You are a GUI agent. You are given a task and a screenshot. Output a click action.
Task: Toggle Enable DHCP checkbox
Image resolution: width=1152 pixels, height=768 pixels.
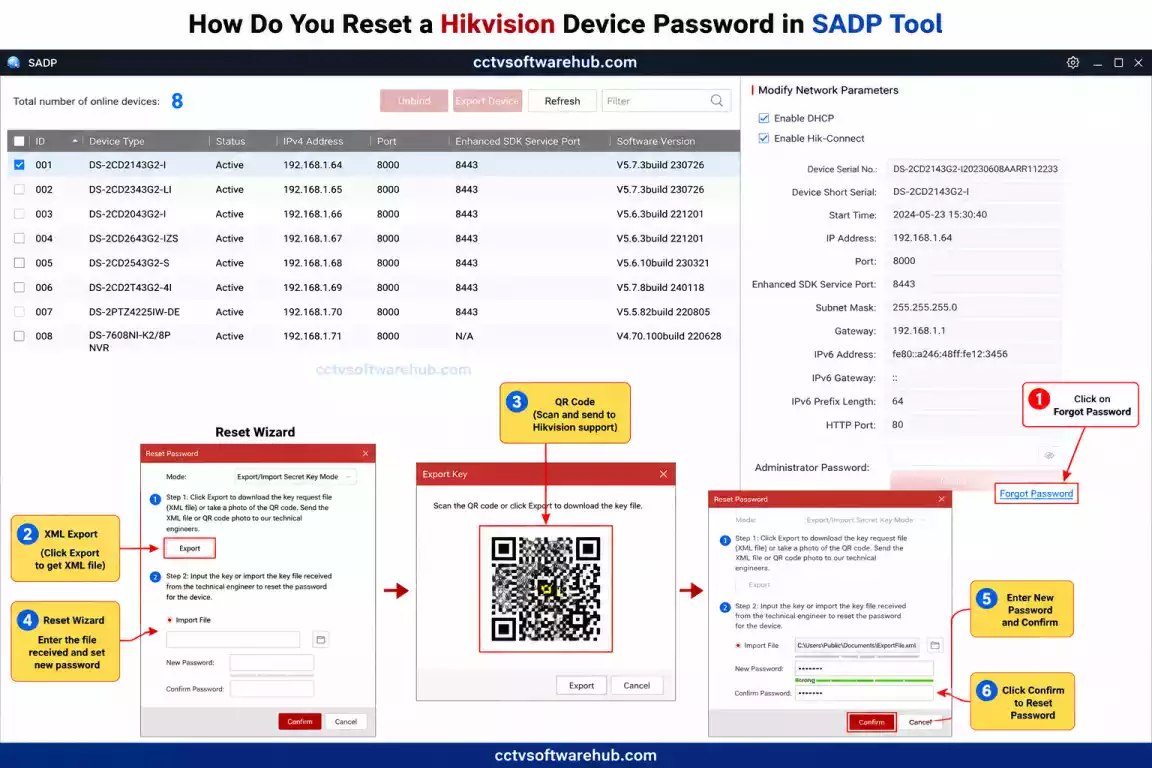(764, 118)
